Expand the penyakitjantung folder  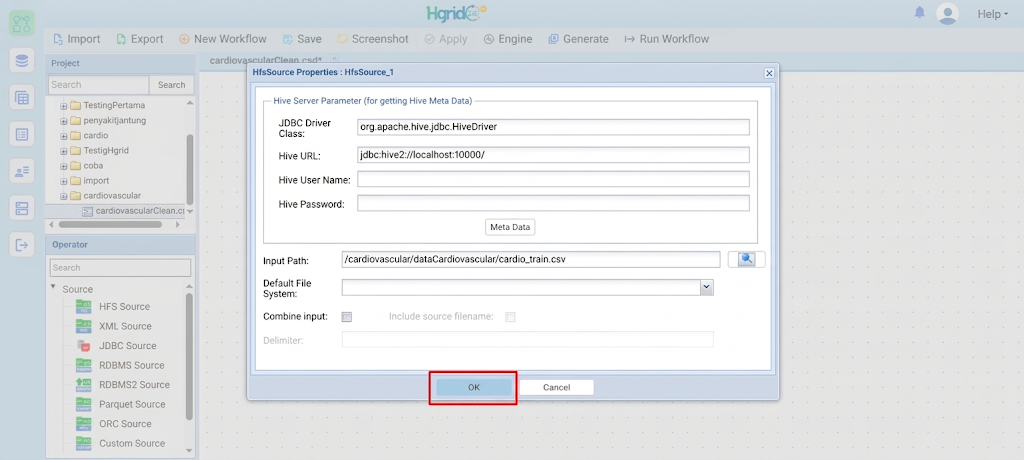click(63, 121)
